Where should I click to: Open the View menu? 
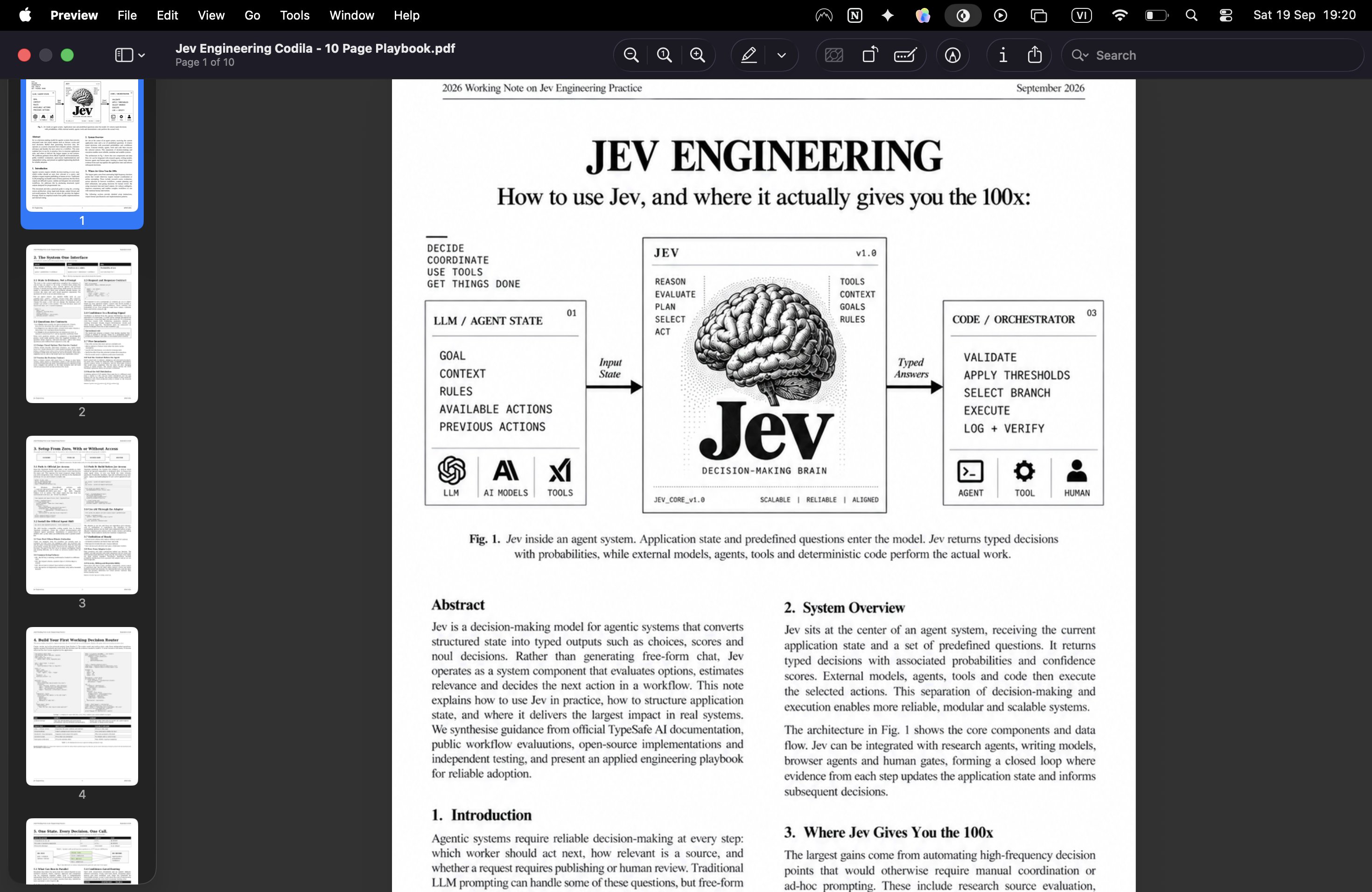pyautogui.click(x=211, y=15)
